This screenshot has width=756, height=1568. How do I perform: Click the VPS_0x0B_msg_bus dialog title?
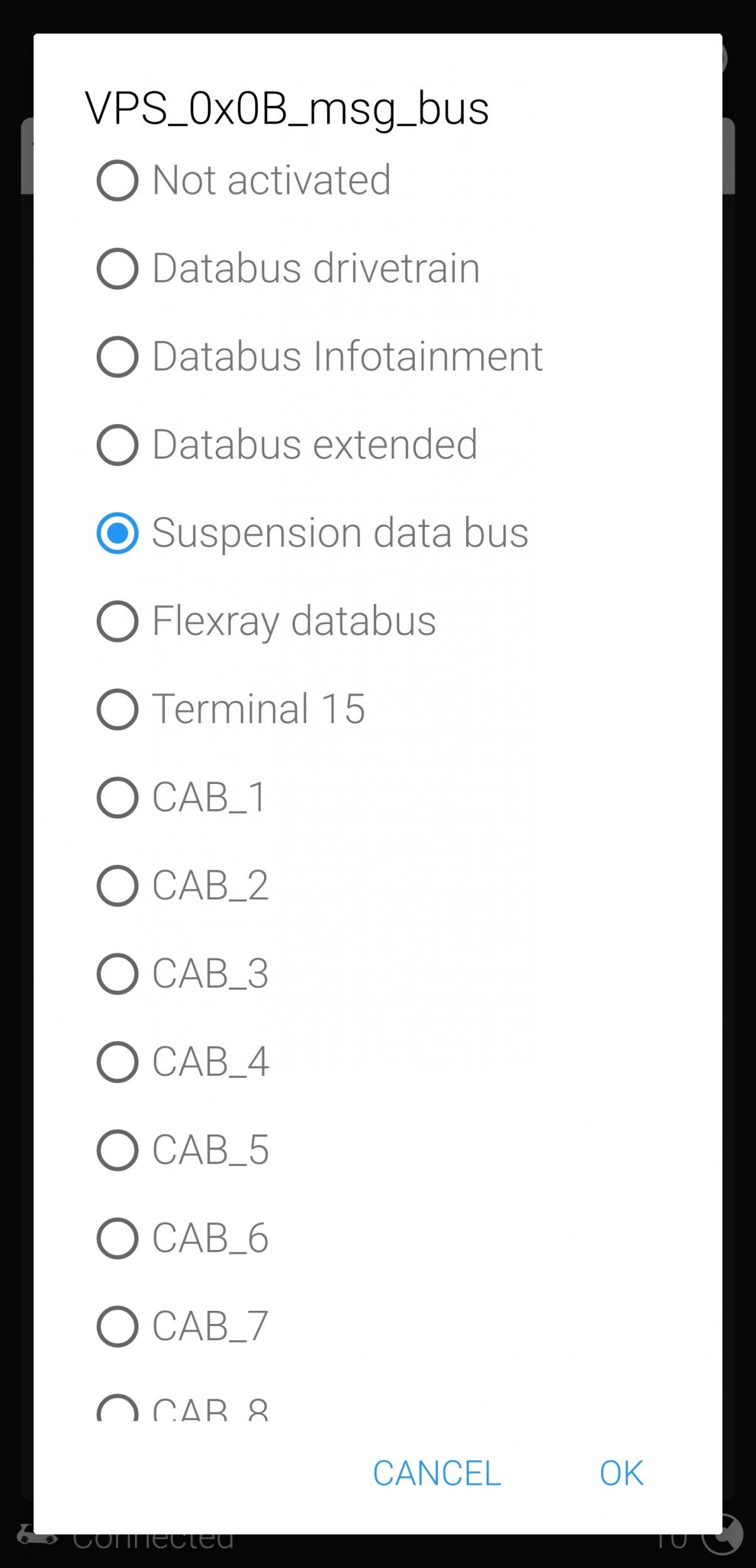click(287, 109)
